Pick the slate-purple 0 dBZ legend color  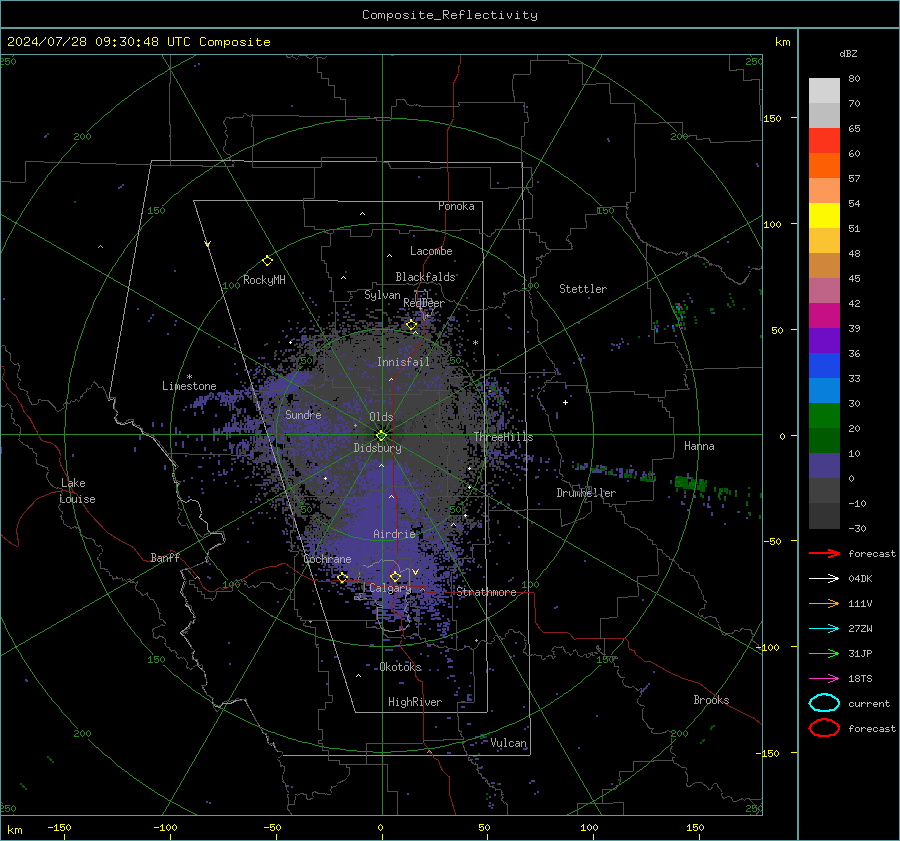pyautogui.click(x=824, y=465)
